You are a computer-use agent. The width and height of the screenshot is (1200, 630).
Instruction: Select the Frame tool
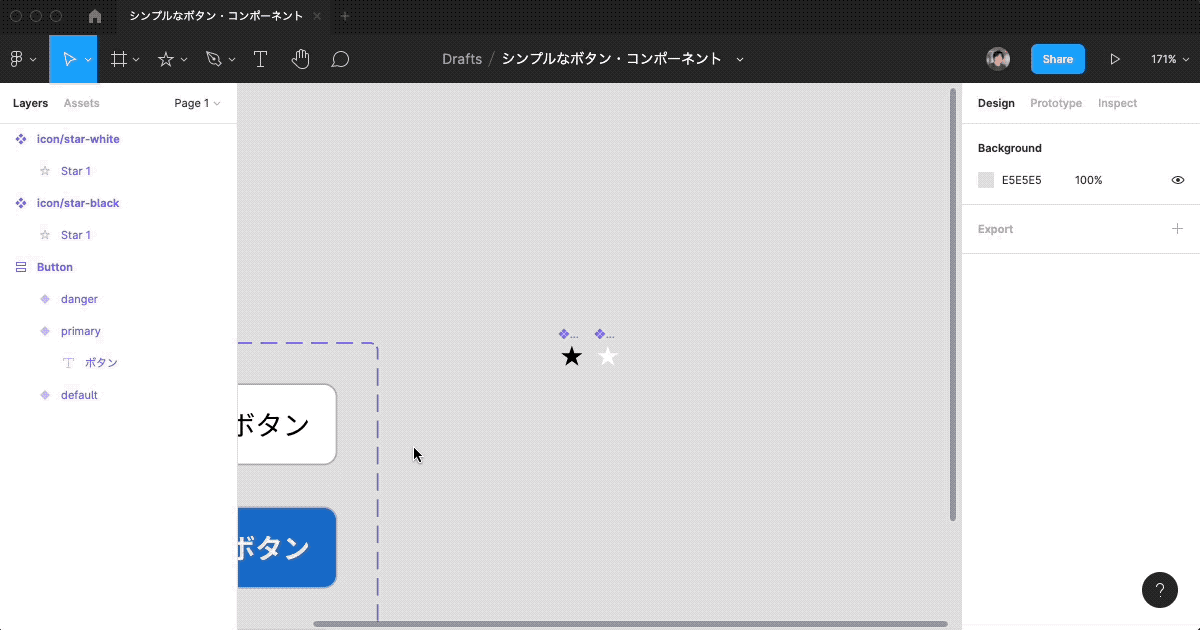[x=118, y=59]
